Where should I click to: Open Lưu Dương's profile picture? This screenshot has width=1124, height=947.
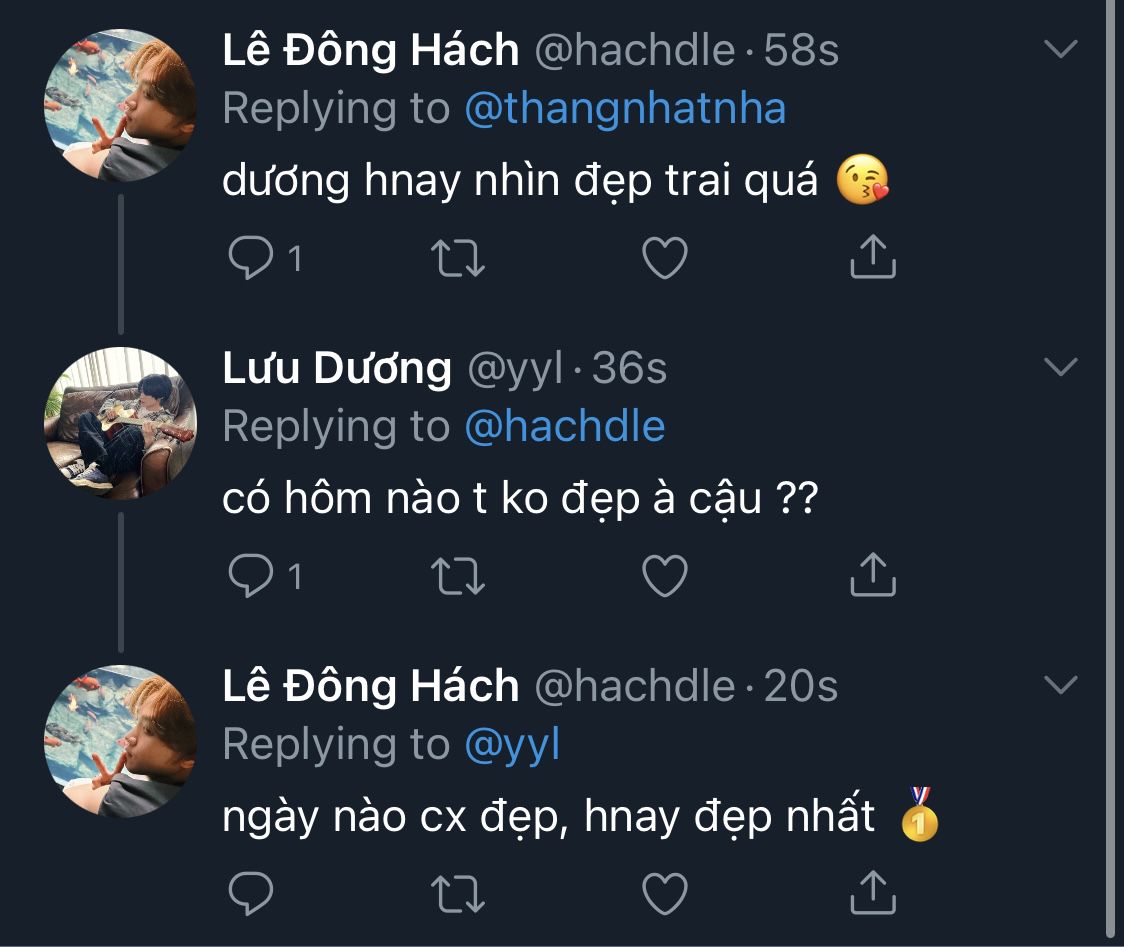(120, 424)
